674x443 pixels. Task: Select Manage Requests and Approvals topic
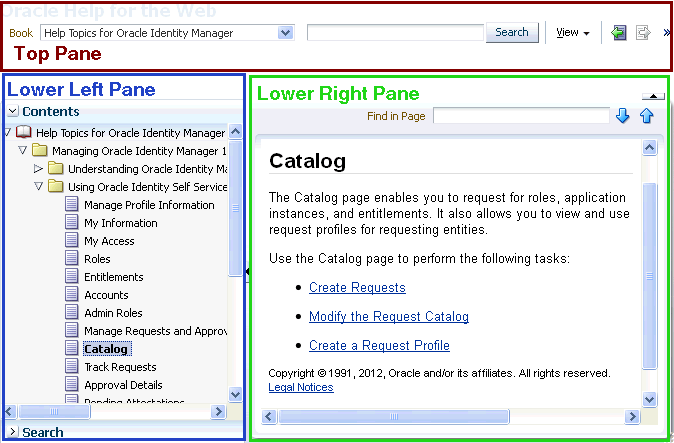(x=156, y=331)
